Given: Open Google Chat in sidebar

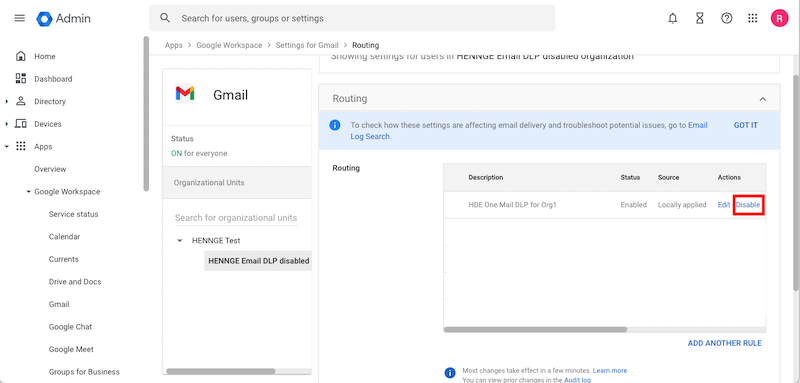Looking at the screenshot, I should click(x=70, y=327).
